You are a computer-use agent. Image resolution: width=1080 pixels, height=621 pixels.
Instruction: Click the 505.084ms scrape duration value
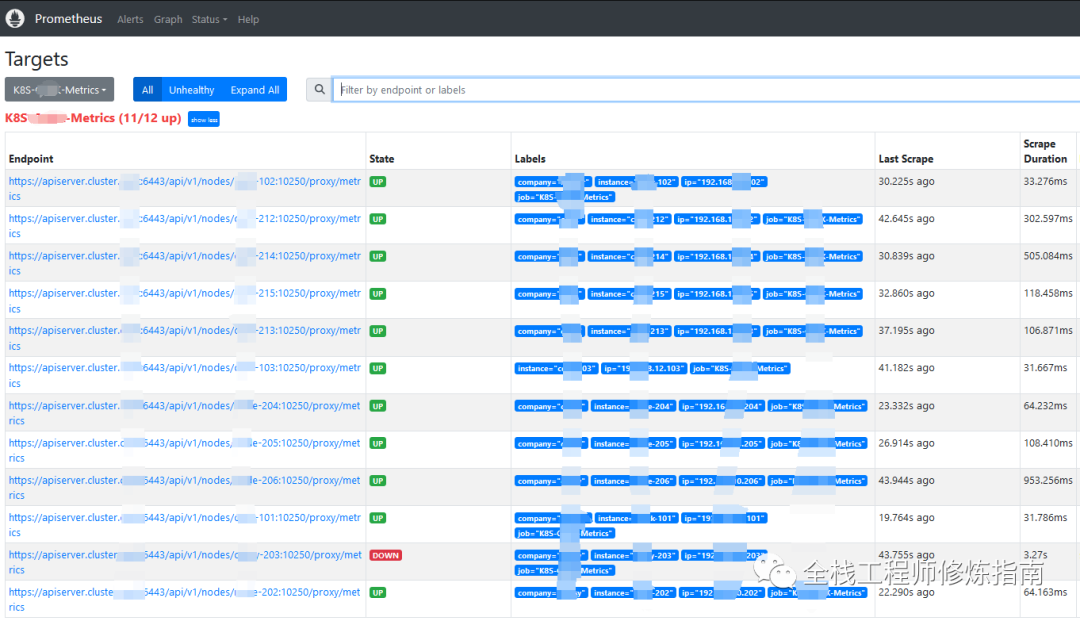click(1048, 255)
